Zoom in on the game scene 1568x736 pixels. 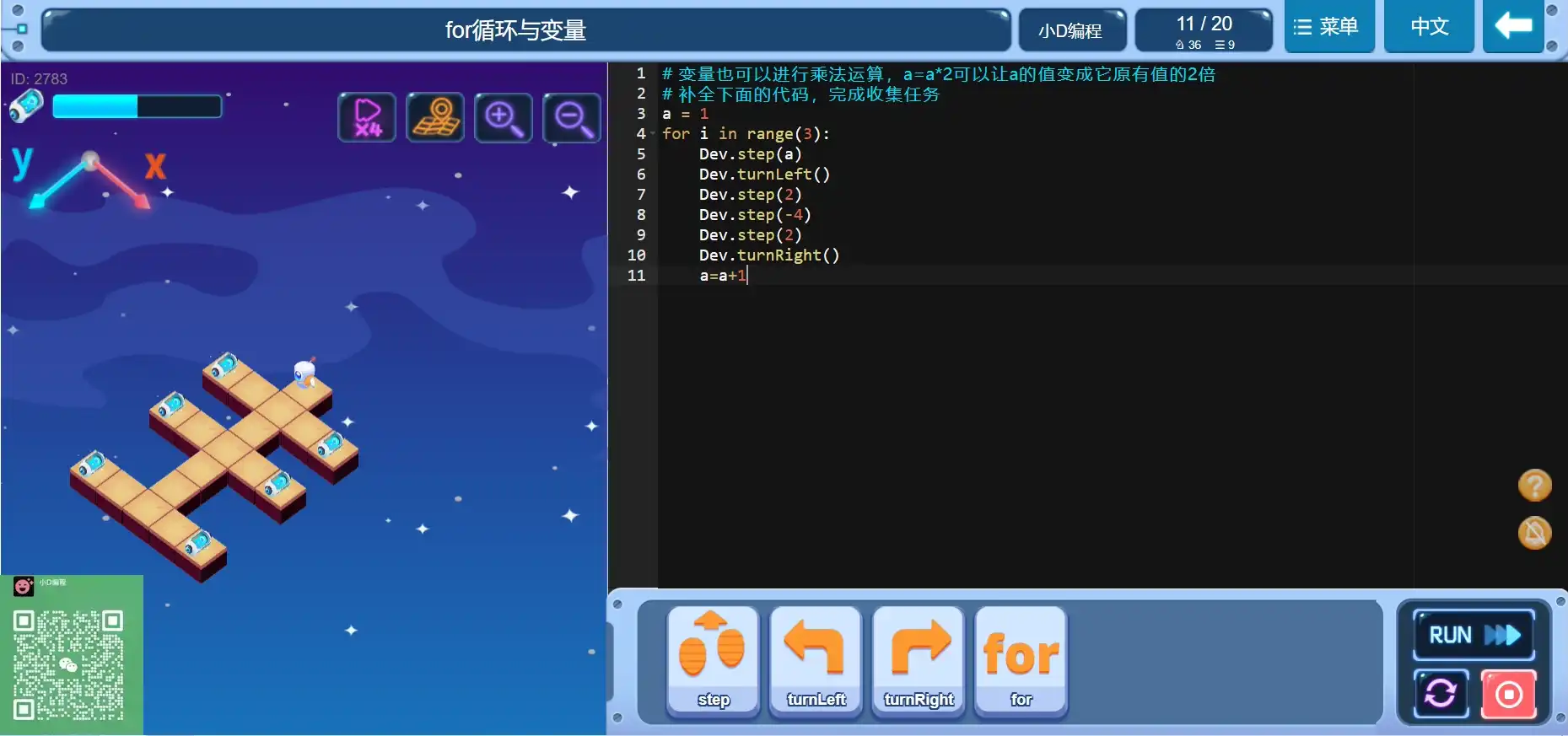point(504,117)
